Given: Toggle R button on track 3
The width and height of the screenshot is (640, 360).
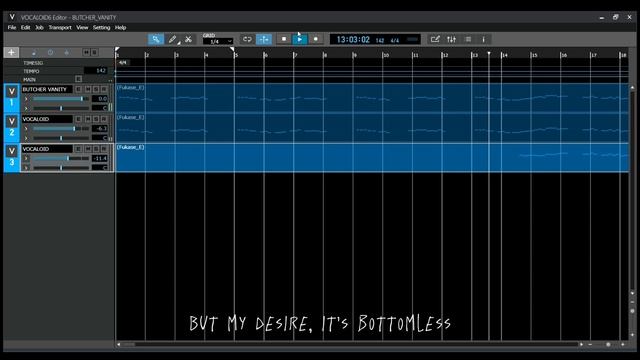Looking at the screenshot, I should 104,149.
